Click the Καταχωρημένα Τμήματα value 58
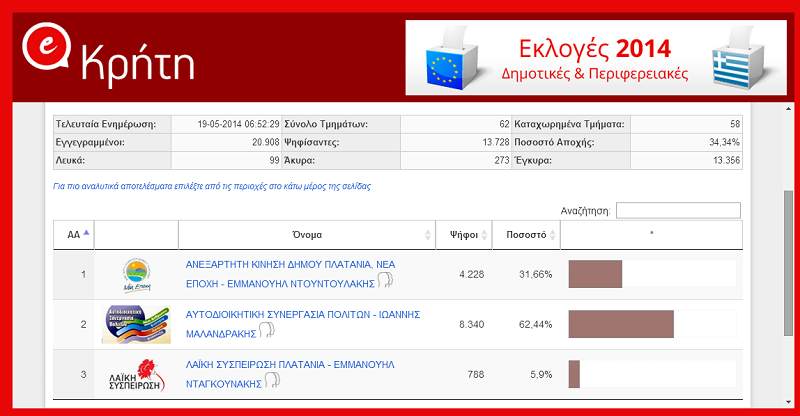Screen dimensions: 800x416 735,124
